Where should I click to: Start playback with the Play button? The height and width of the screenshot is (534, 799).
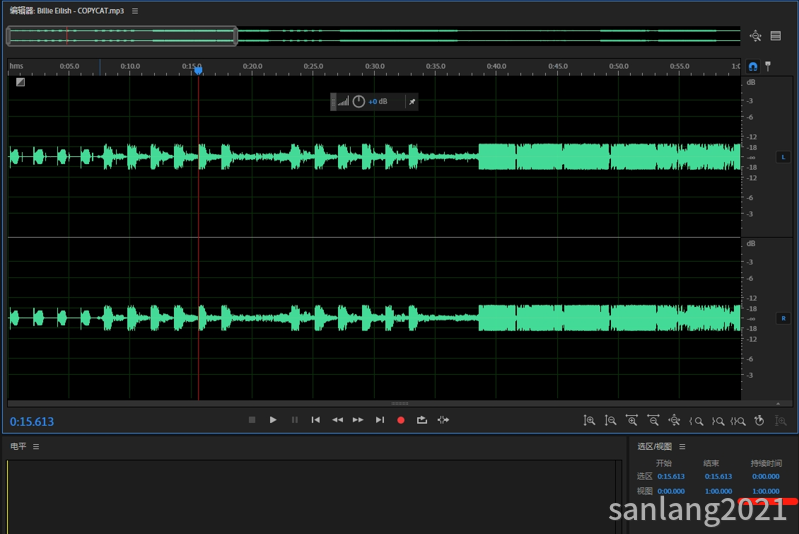(273, 420)
